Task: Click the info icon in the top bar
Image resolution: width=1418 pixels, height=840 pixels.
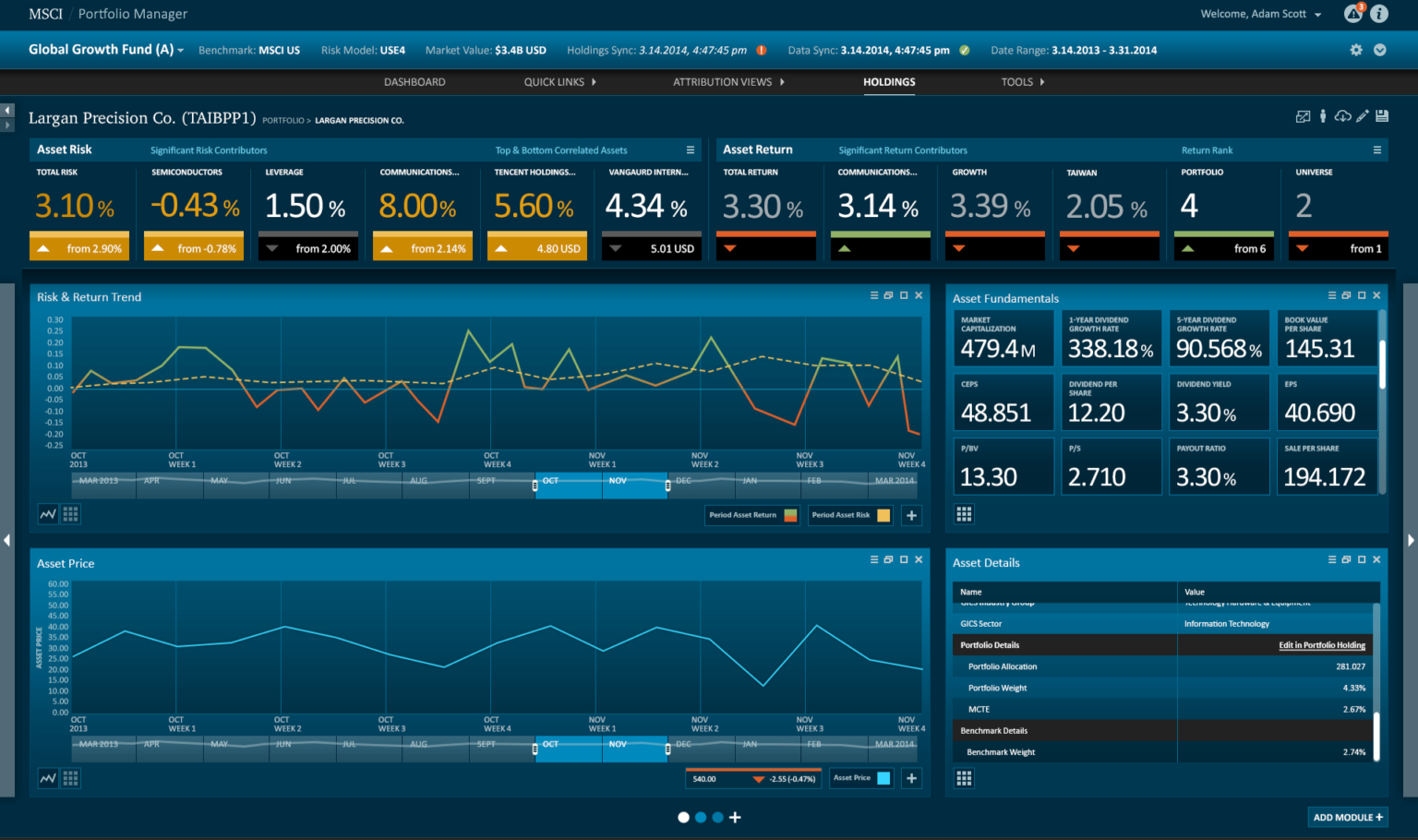Action: tap(1379, 14)
